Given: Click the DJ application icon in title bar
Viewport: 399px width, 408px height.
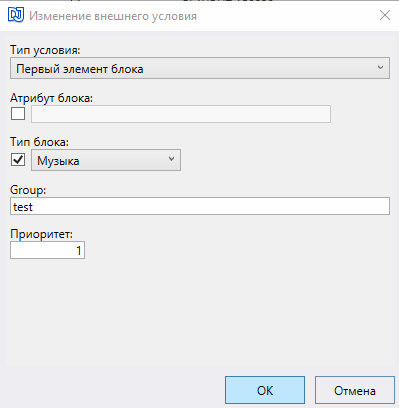Looking at the screenshot, I should [16, 15].
